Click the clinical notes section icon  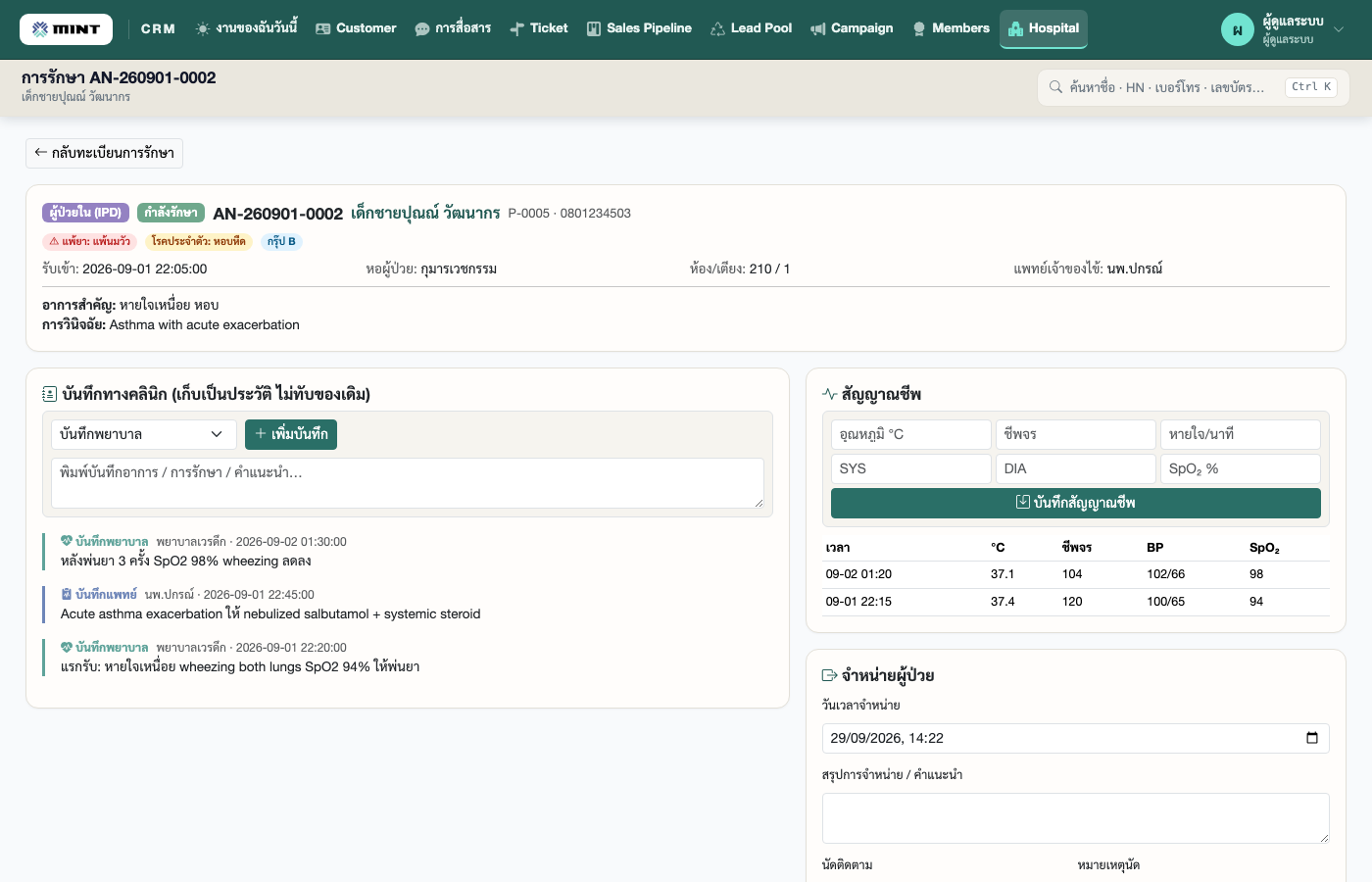pos(49,394)
